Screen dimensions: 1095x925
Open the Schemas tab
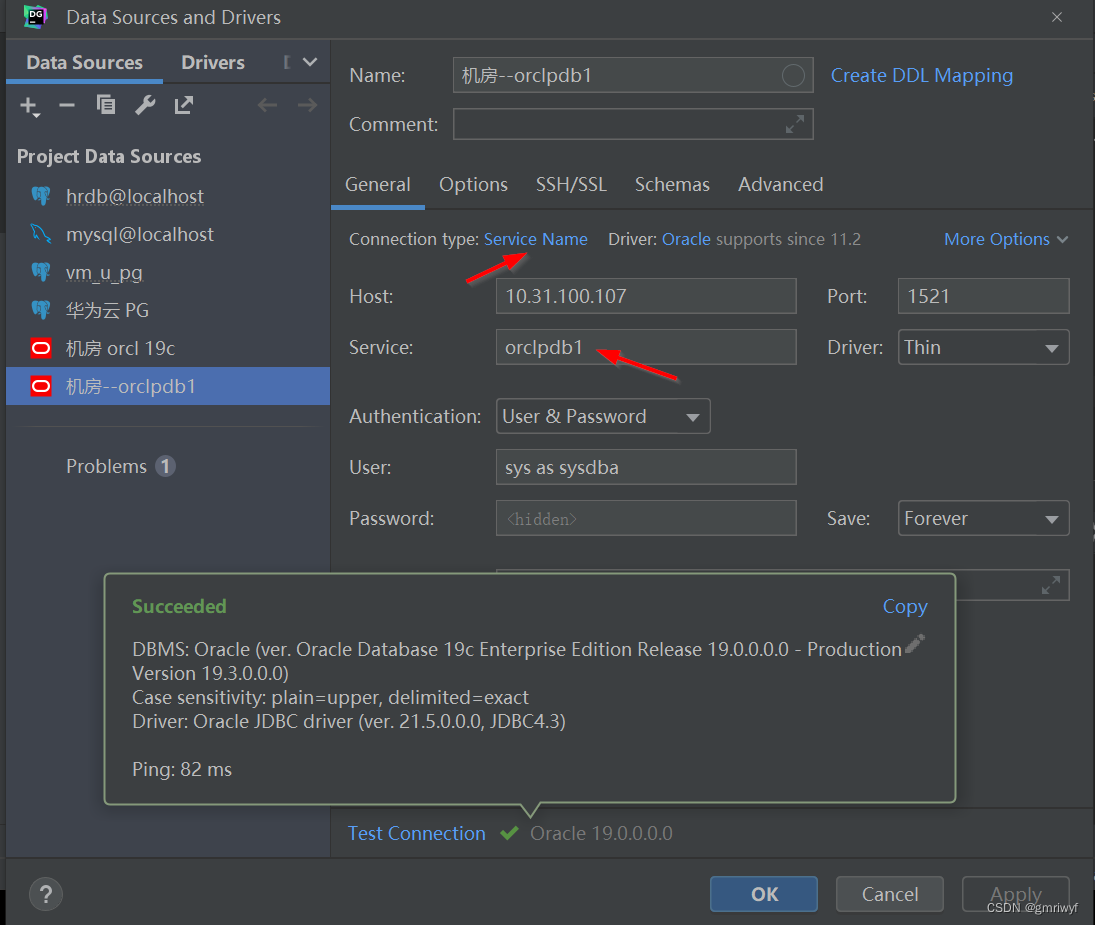[x=672, y=184]
